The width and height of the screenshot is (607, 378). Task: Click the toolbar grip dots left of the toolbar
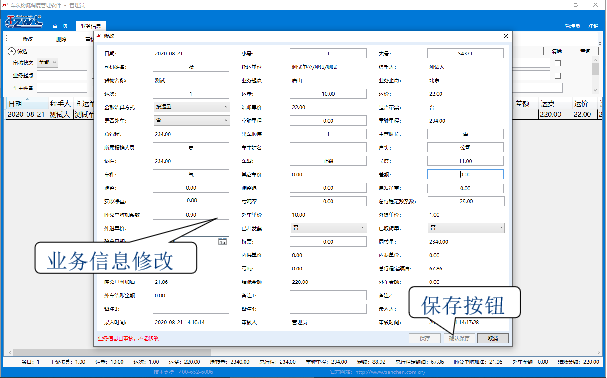click(7, 39)
